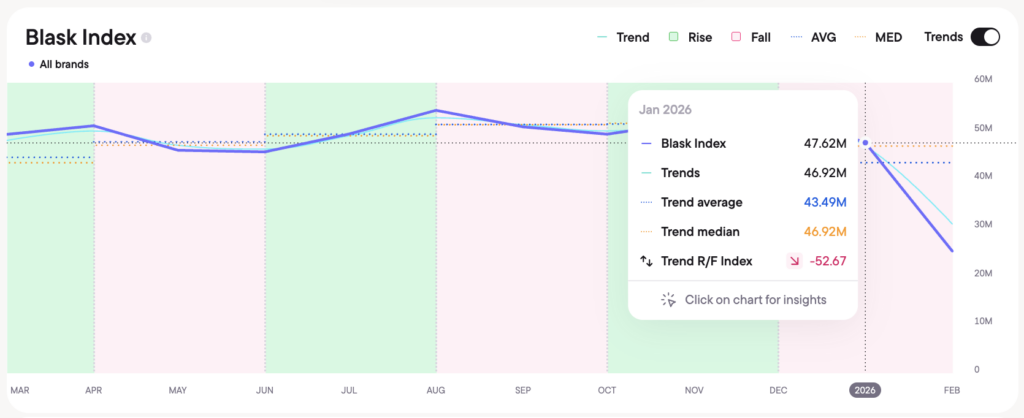Click the APR label on the x-axis

click(x=94, y=390)
